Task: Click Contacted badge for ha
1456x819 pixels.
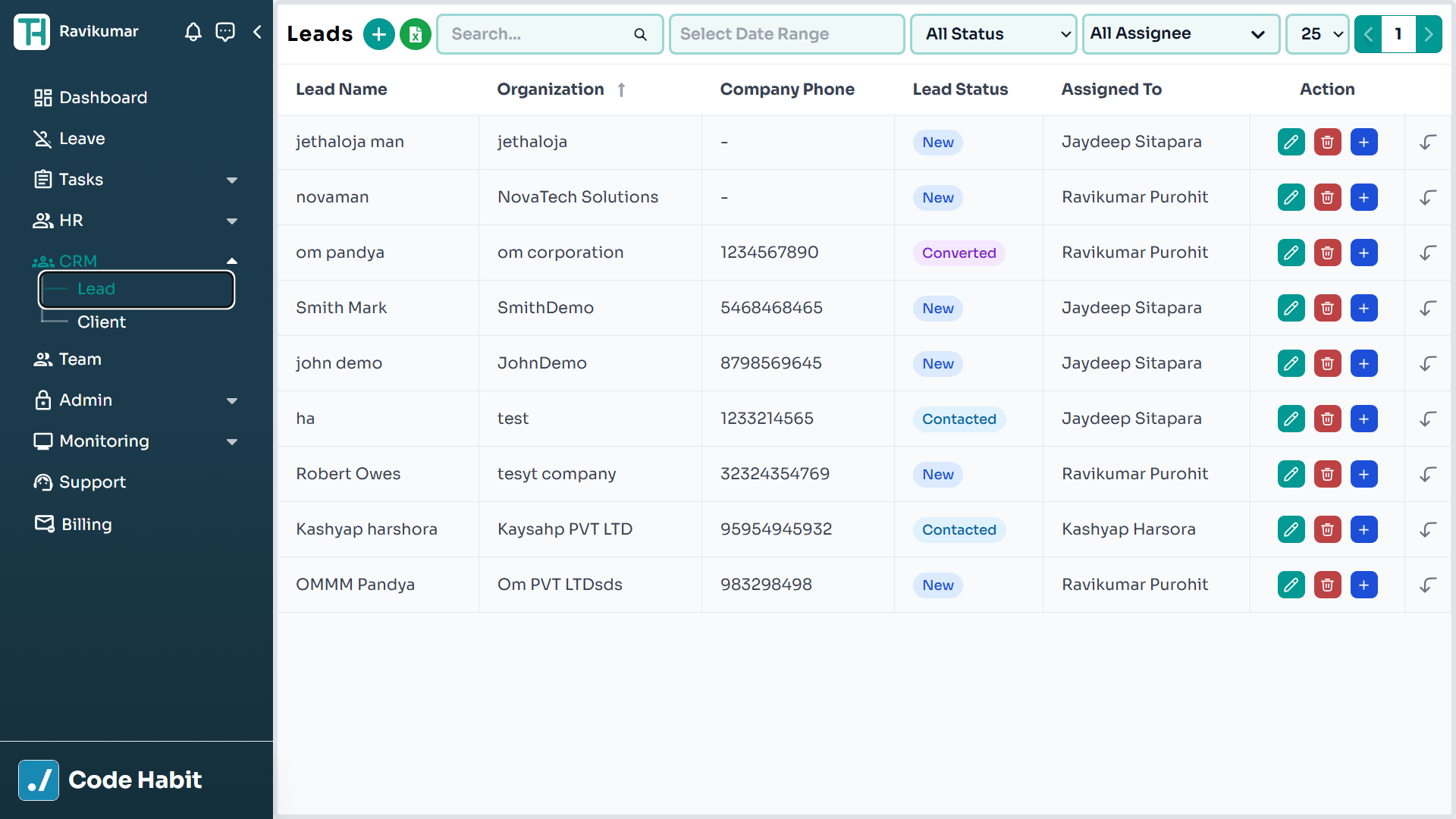Action: pyautogui.click(x=959, y=419)
